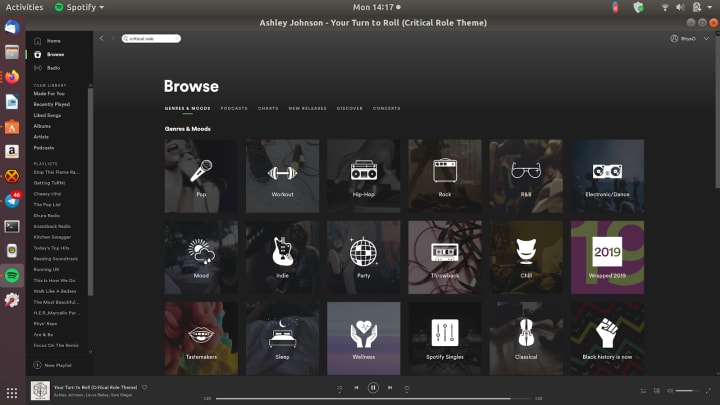The height and width of the screenshot is (405, 720).
Task: Open Firefox from the Ubuntu dock
Action: tap(12, 77)
